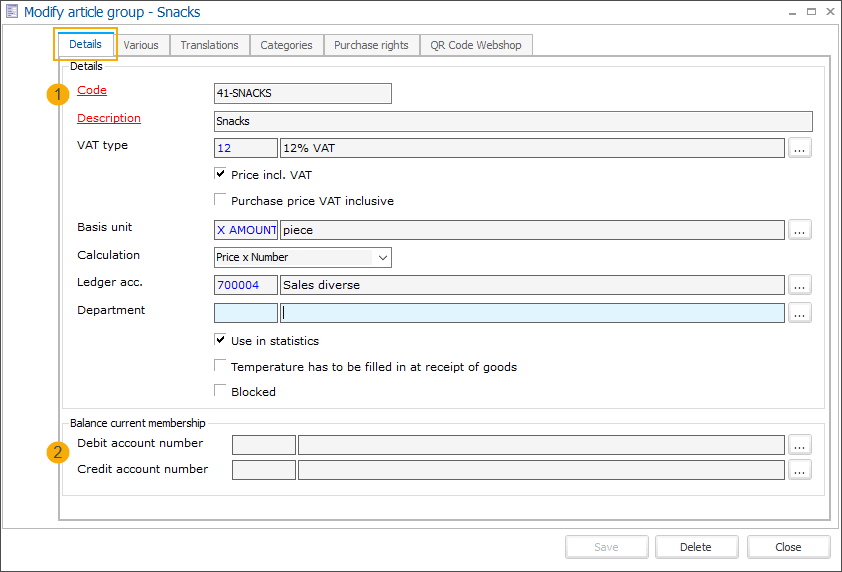Image resolution: width=842 pixels, height=572 pixels.
Task: Click the window icon in title bar
Action: tap(12, 12)
